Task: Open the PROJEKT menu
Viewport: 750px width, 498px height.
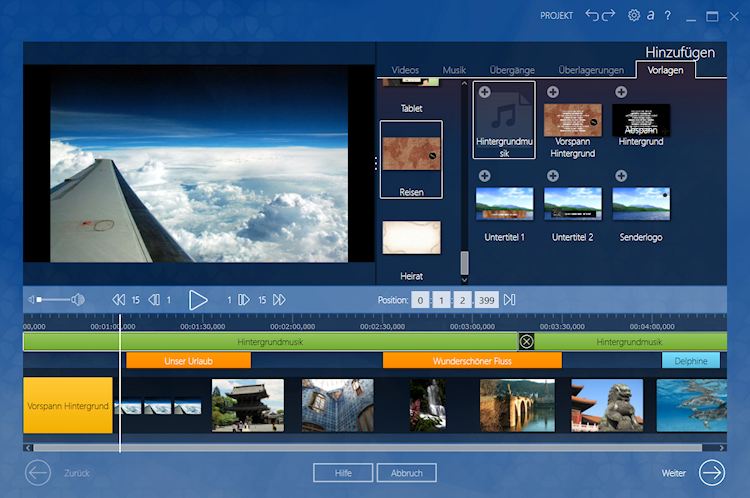Action: click(x=557, y=16)
